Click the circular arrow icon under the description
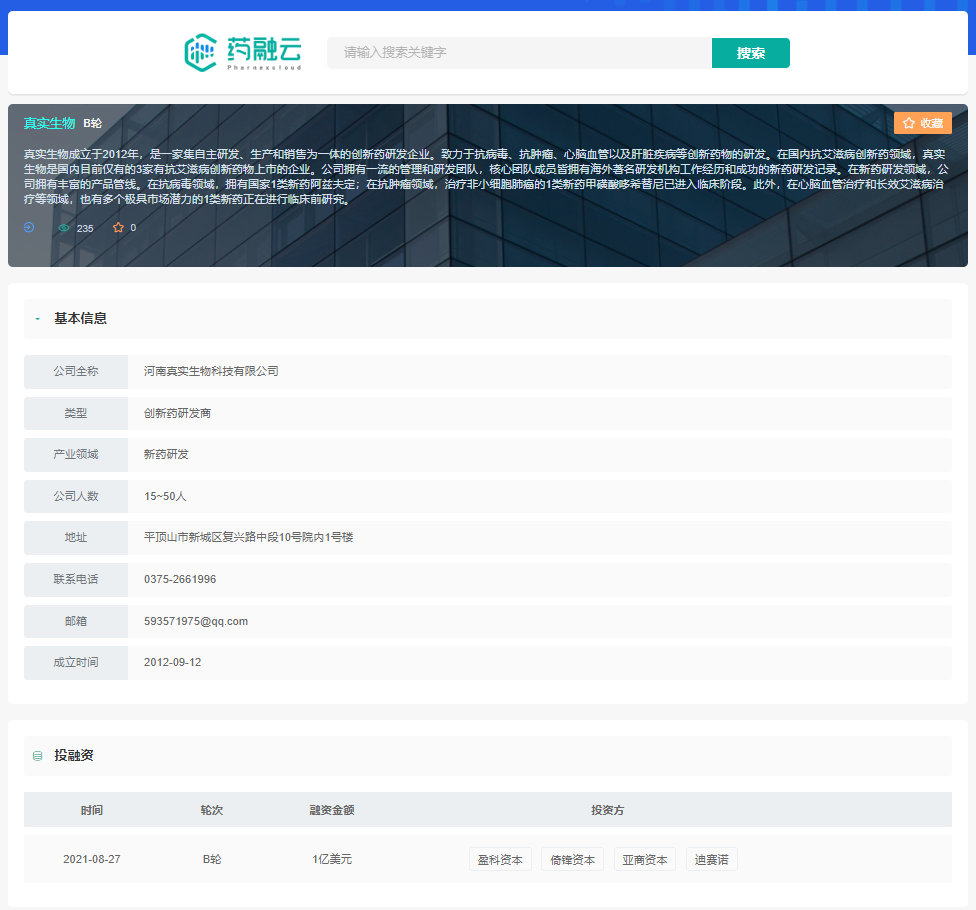 [29, 227]
